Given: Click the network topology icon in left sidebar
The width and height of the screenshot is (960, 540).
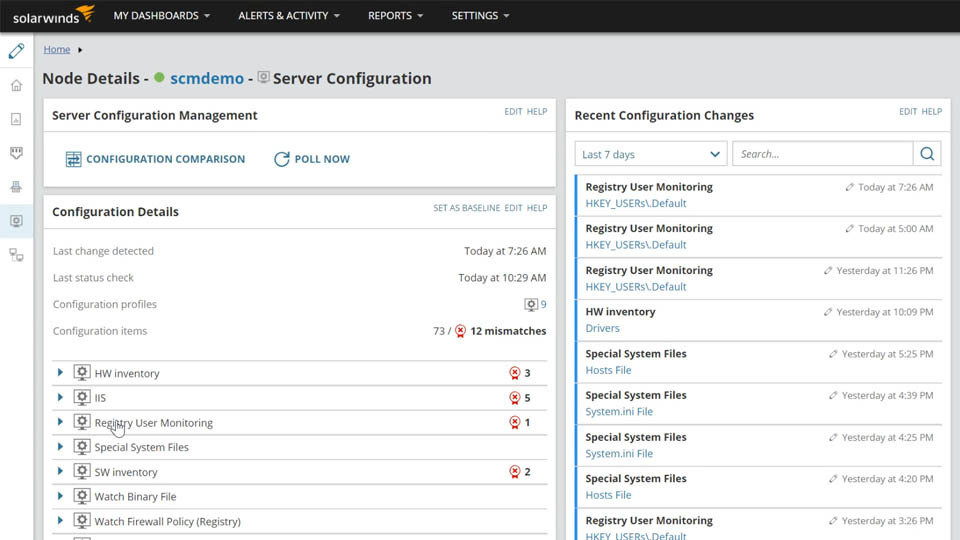Looking at the screenshot, I should 17,255.
